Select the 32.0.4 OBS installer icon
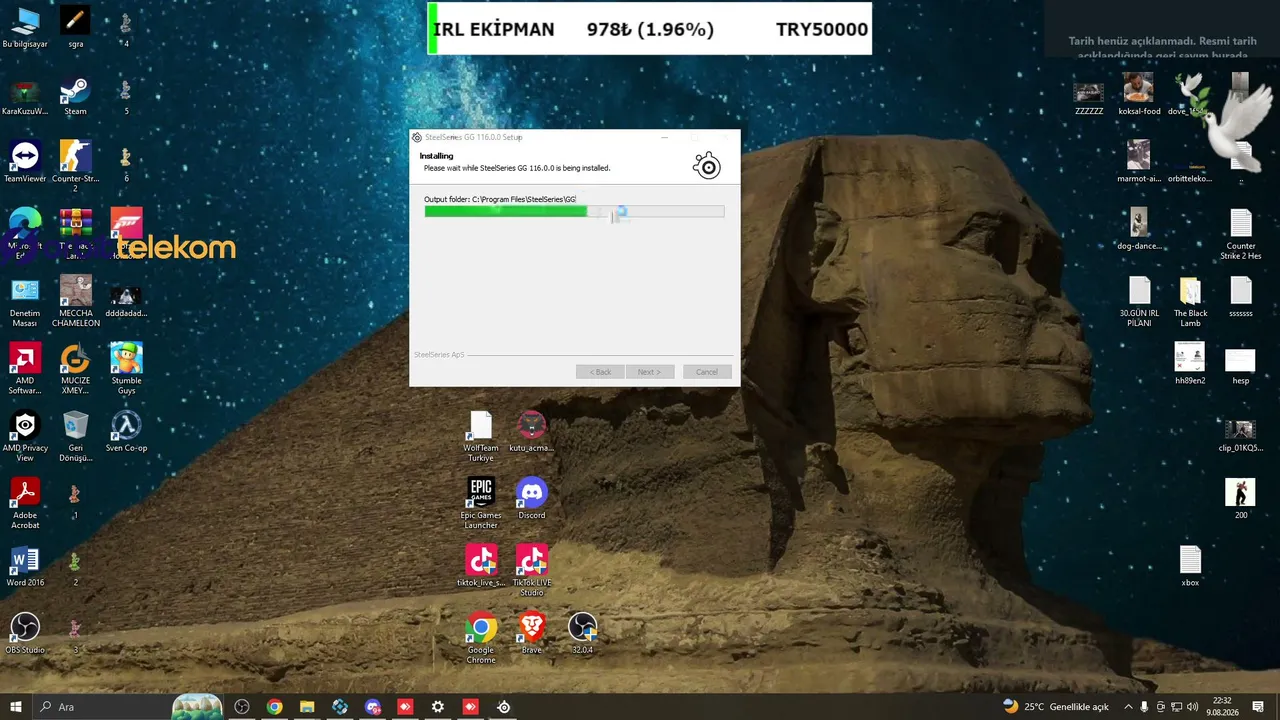Image resolution: width=1280 pixels, height=720 pixels. (x=582, y=634)
